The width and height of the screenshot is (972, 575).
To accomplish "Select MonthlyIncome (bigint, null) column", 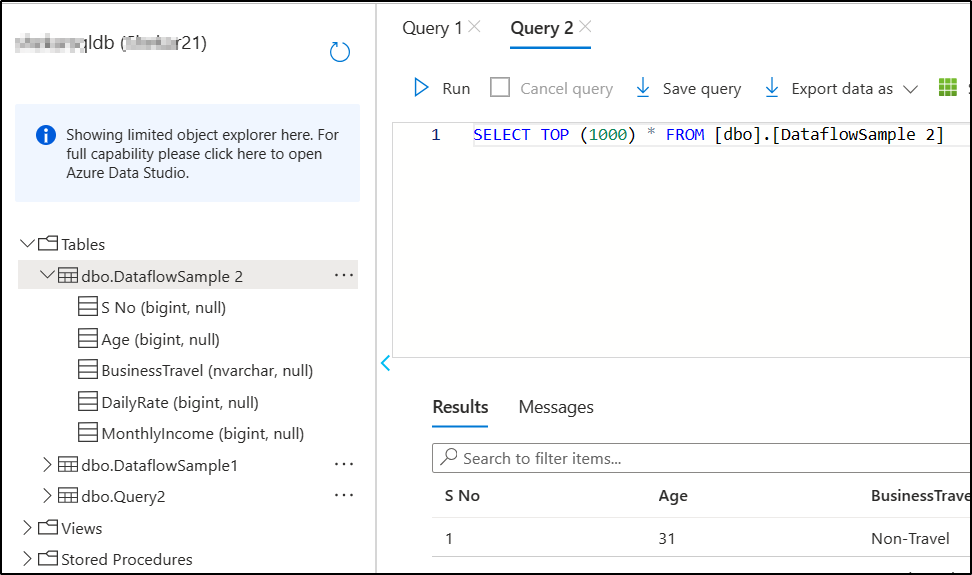I will coord(203,433).
